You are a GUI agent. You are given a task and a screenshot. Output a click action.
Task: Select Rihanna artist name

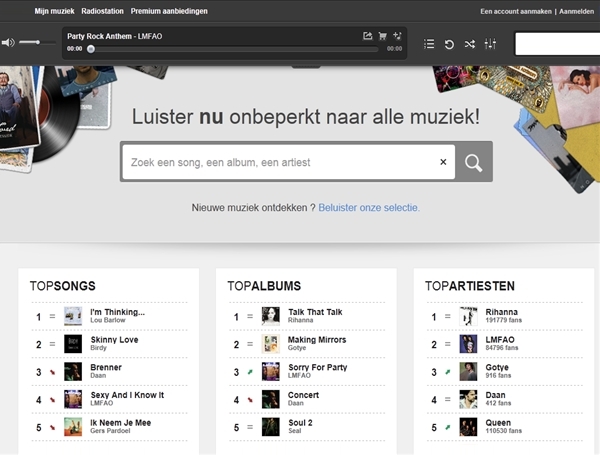(502, 312)
